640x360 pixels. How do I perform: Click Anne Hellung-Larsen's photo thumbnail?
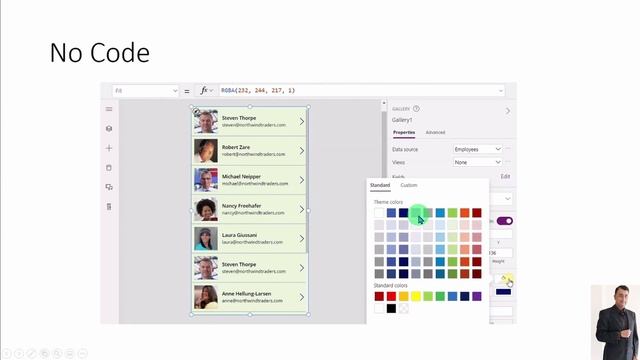point(206,297)
